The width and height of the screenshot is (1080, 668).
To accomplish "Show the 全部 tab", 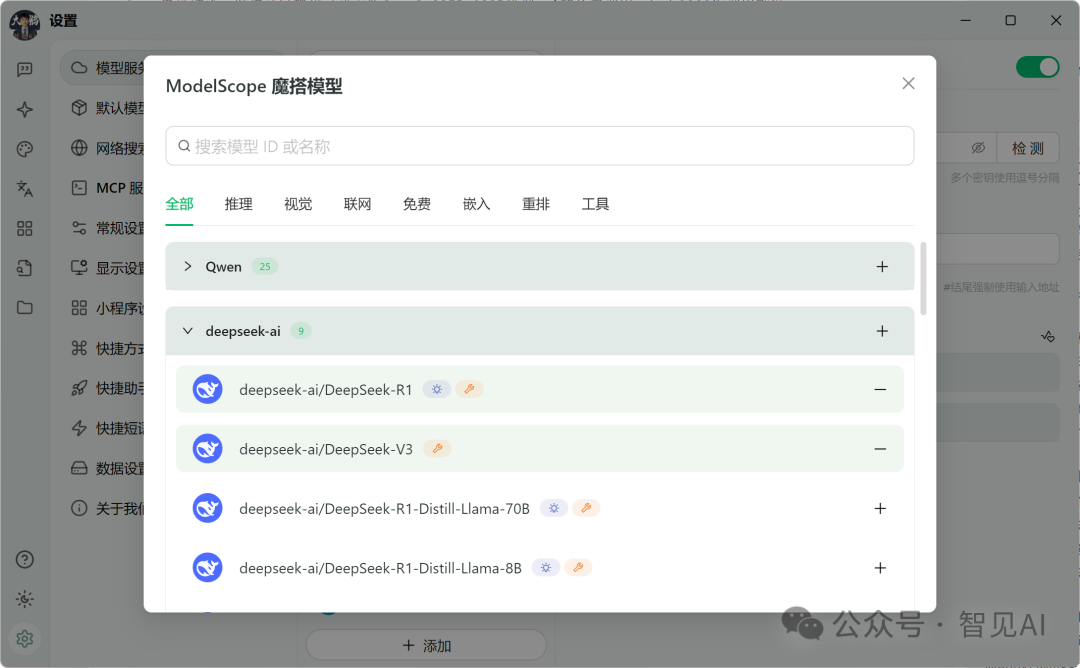I will (179, 204).
